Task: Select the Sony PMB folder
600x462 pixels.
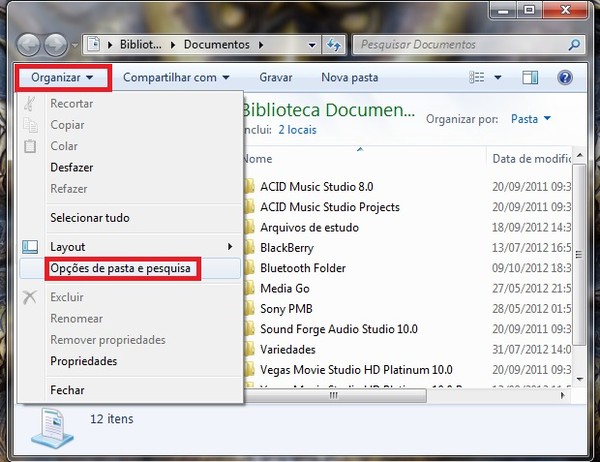Action: pyautogui.click(x=286, y=309)
